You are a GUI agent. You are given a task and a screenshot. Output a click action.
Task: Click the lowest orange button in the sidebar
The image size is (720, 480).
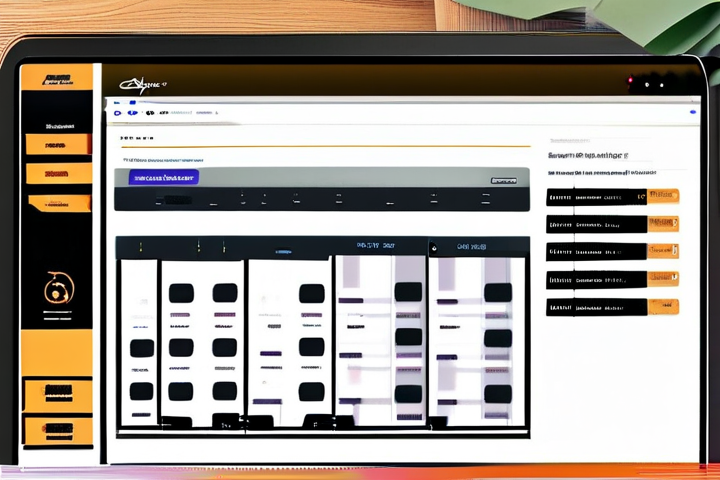(x=57, y=430)
